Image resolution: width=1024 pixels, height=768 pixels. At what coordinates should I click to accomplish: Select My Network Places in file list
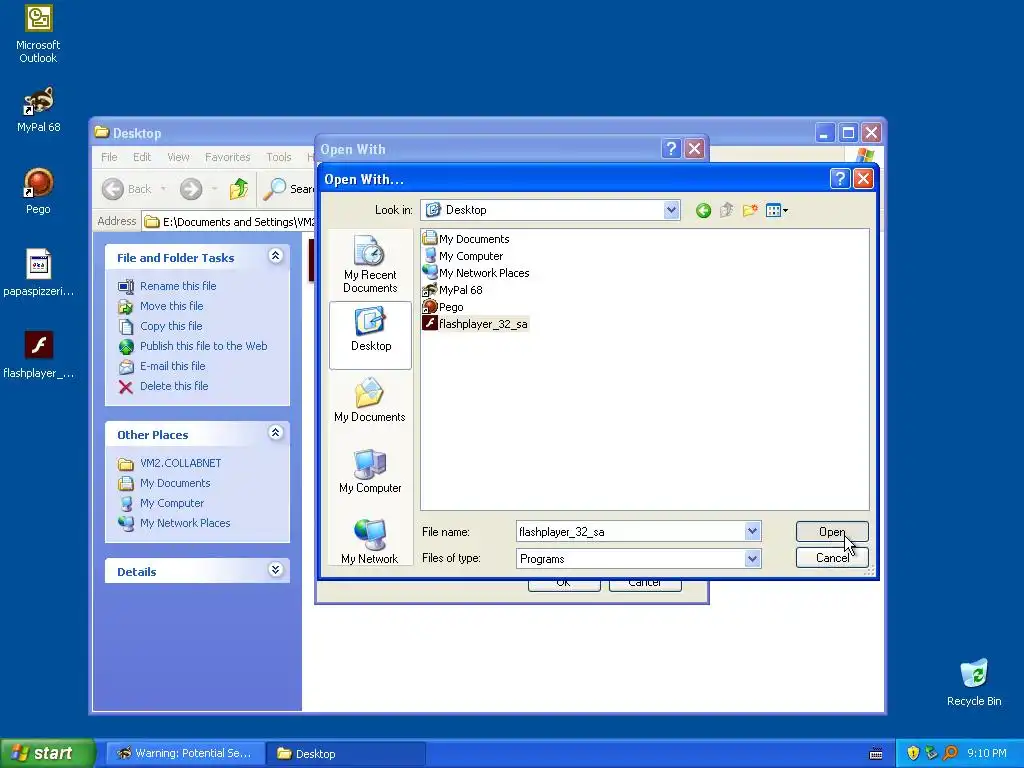[476, 273]
